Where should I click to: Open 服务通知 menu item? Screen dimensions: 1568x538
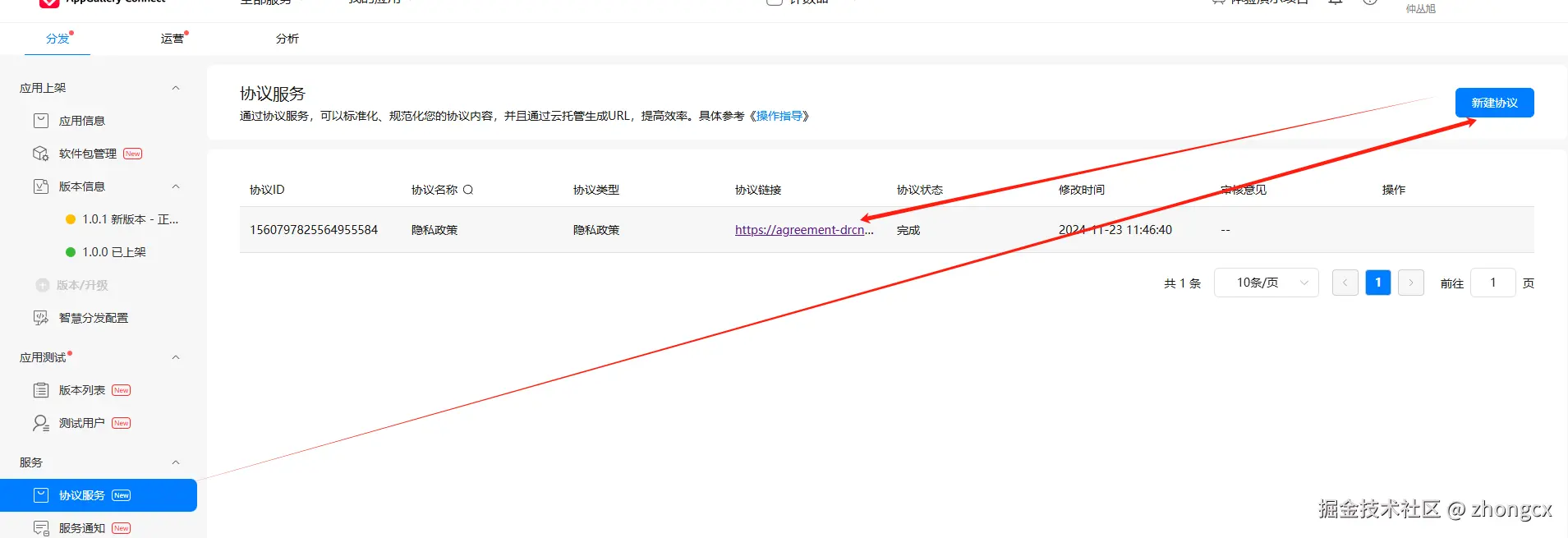[x=82, y=528]
